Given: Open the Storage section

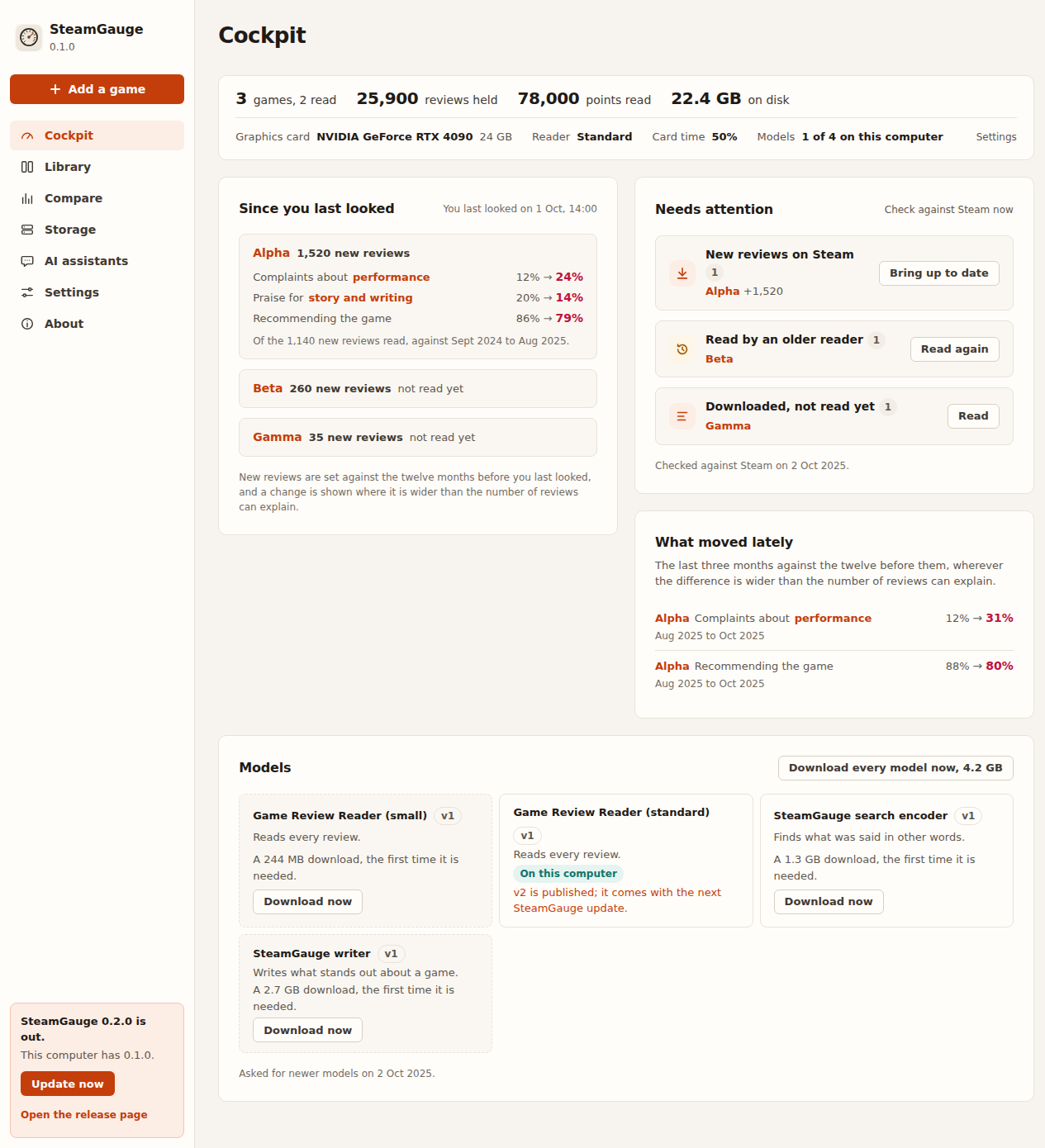Looking at the screenshot, I should (97, 230).
